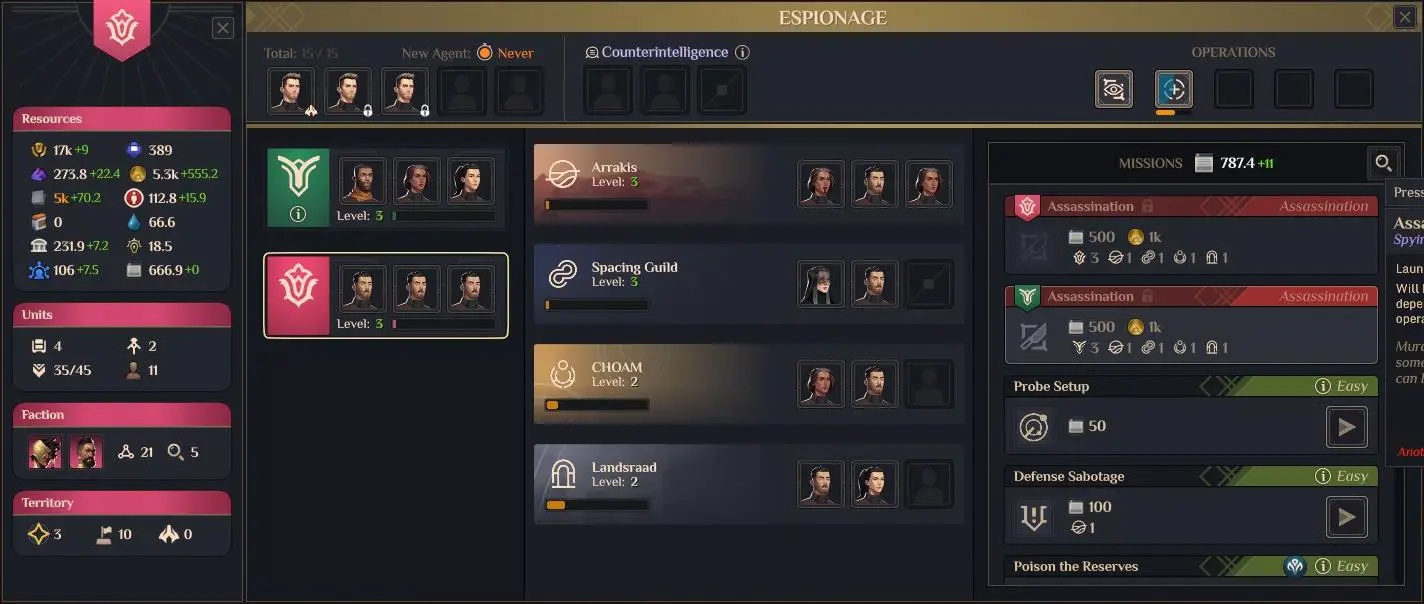This screenshot has height=604, width=1424.
Task: Click the Counterintelligence info icon
Action: coord(742,52)
